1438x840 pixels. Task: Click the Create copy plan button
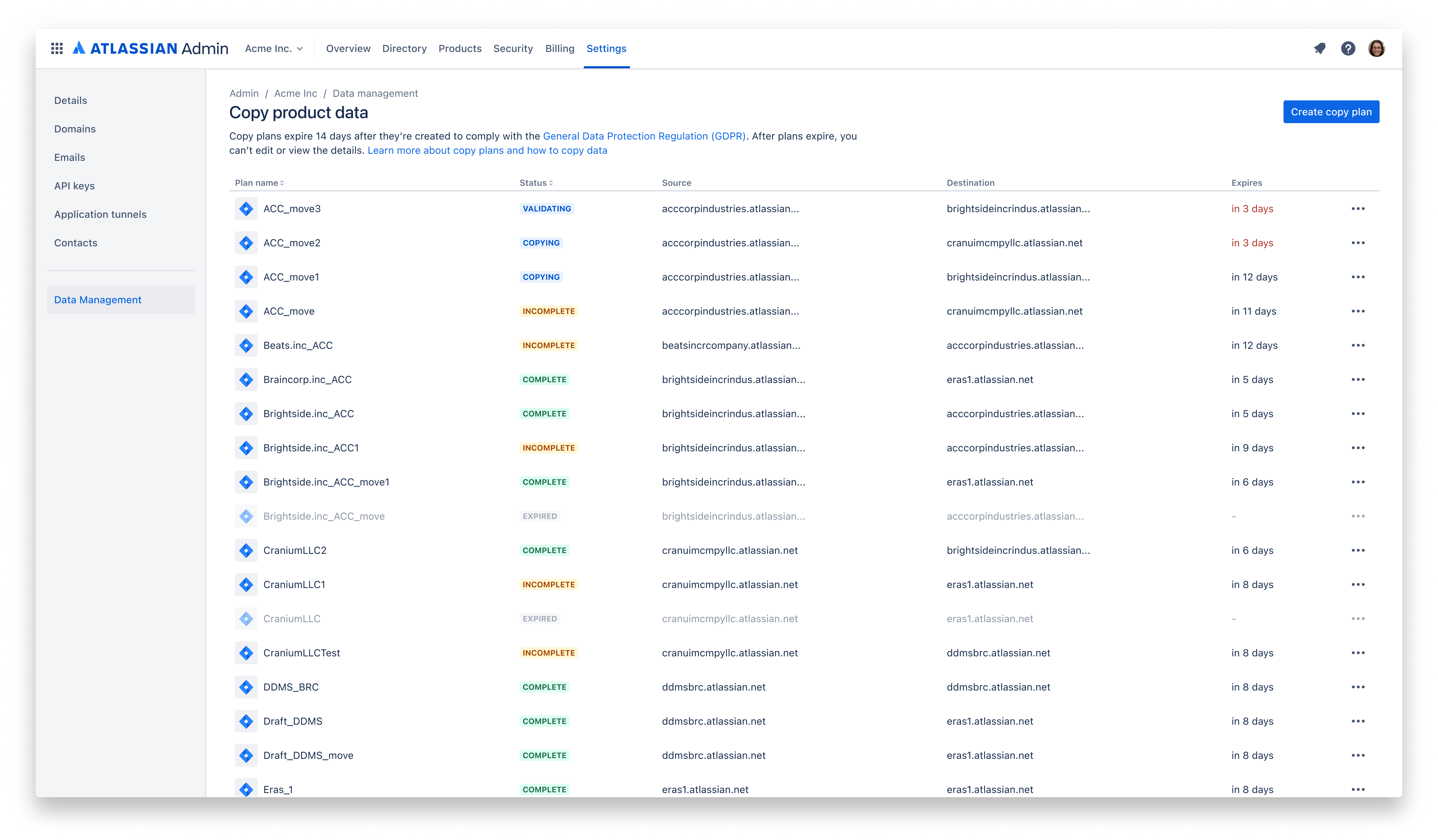tap(1331, 112)
